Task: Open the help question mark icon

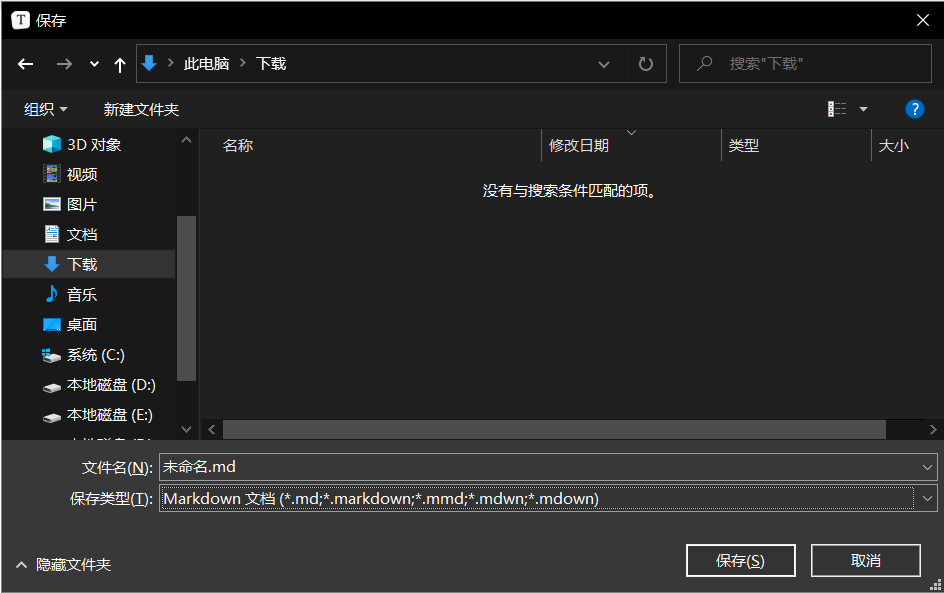Action: click(x=913, y=109)
